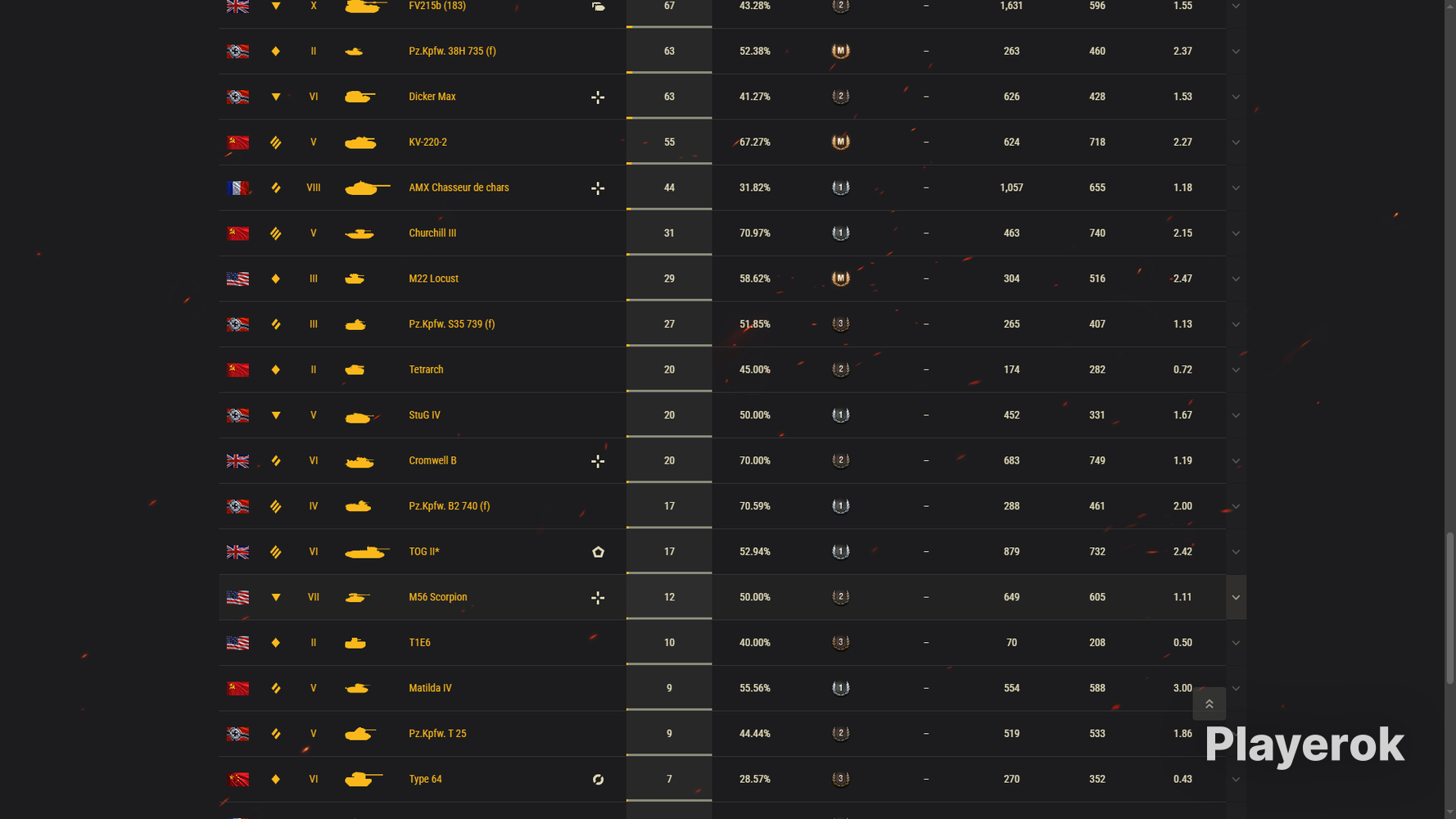Open the Matilda IV vehicle link

tap(430, 688)
